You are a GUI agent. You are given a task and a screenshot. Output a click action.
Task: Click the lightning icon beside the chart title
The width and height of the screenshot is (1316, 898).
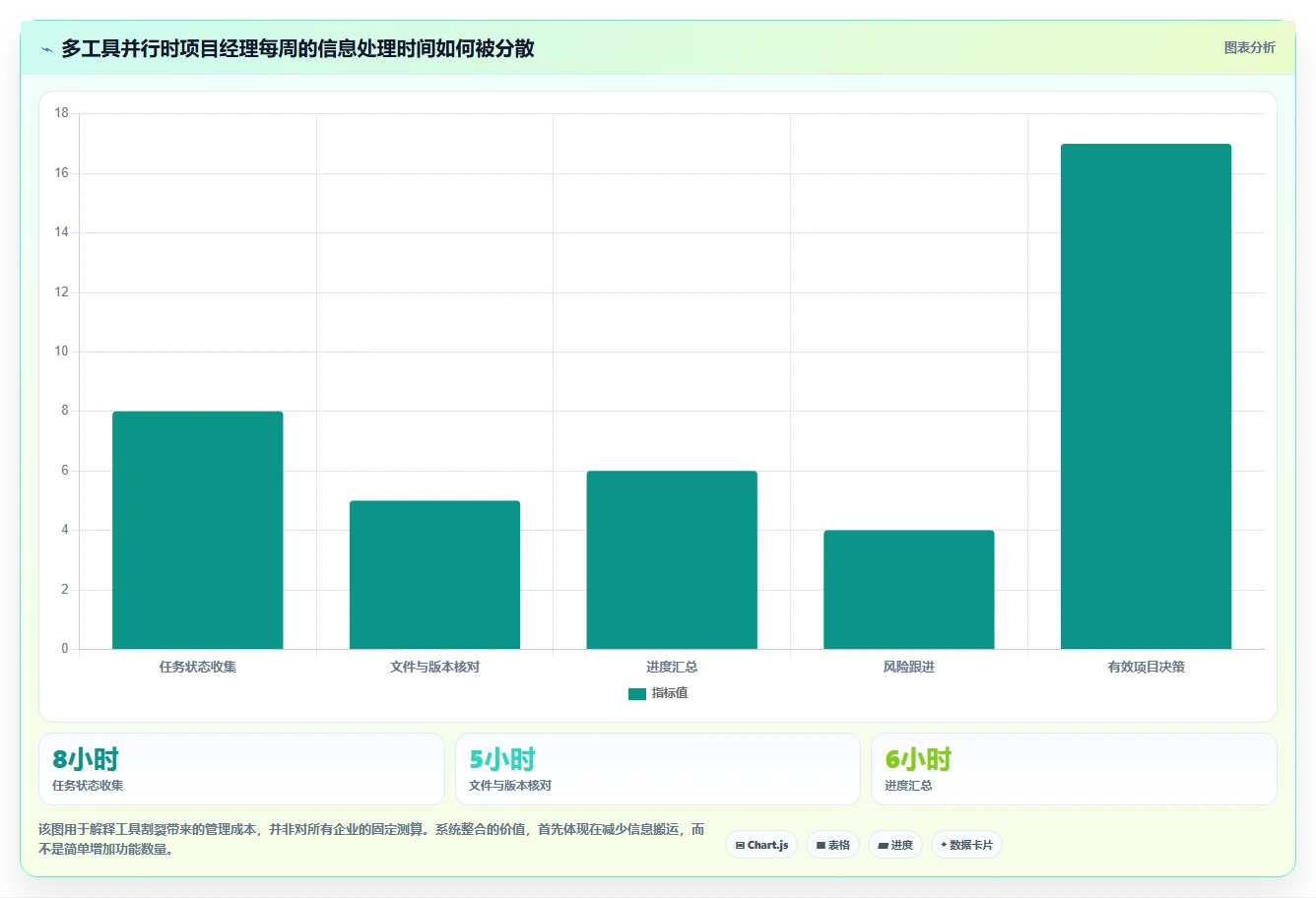click(x=46, y=49)
